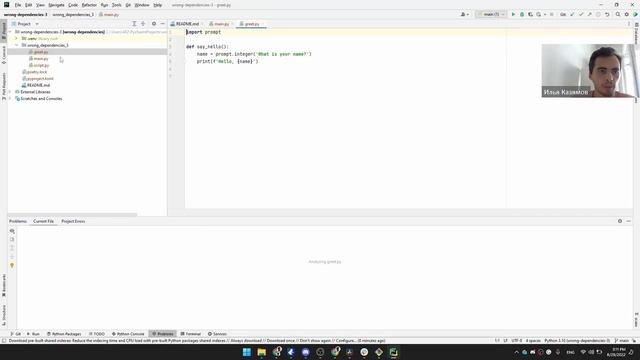640x360 pixels.
Task: Open the Navigate menu
Action: [56, 5]
